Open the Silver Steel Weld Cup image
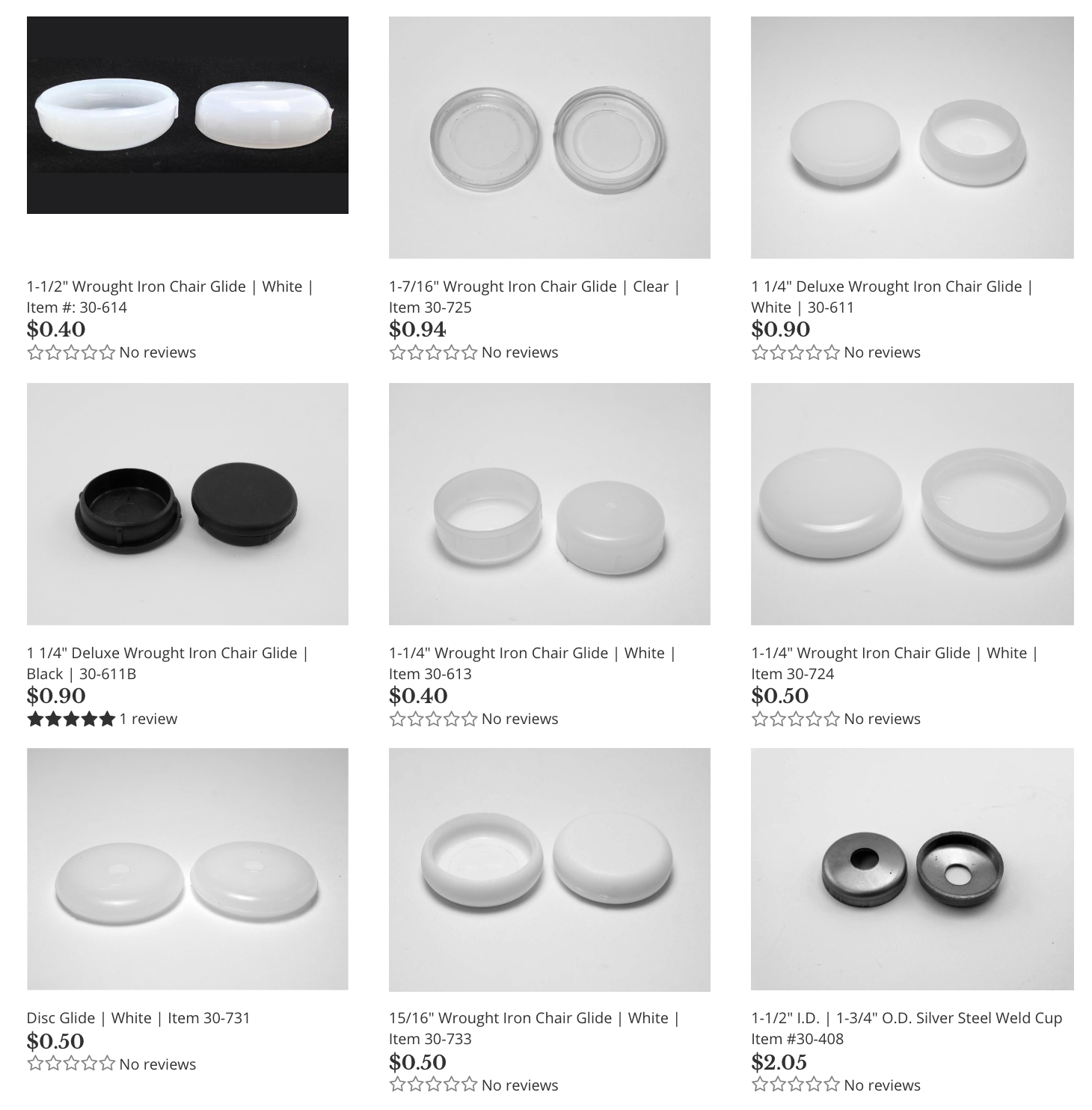The height and width of the screenshot is (1110, 1092). (912, 870)
